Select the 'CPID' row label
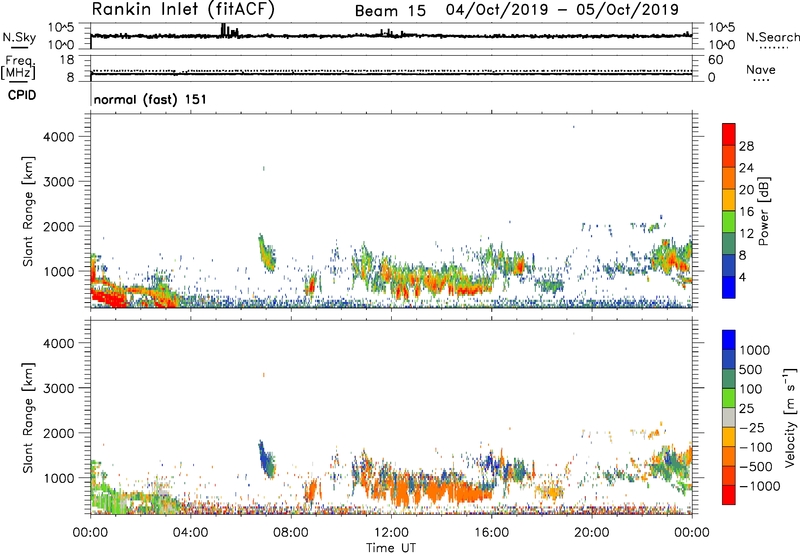Image resolution: width=800 pixels, height=554 pixels. (22, 95)
